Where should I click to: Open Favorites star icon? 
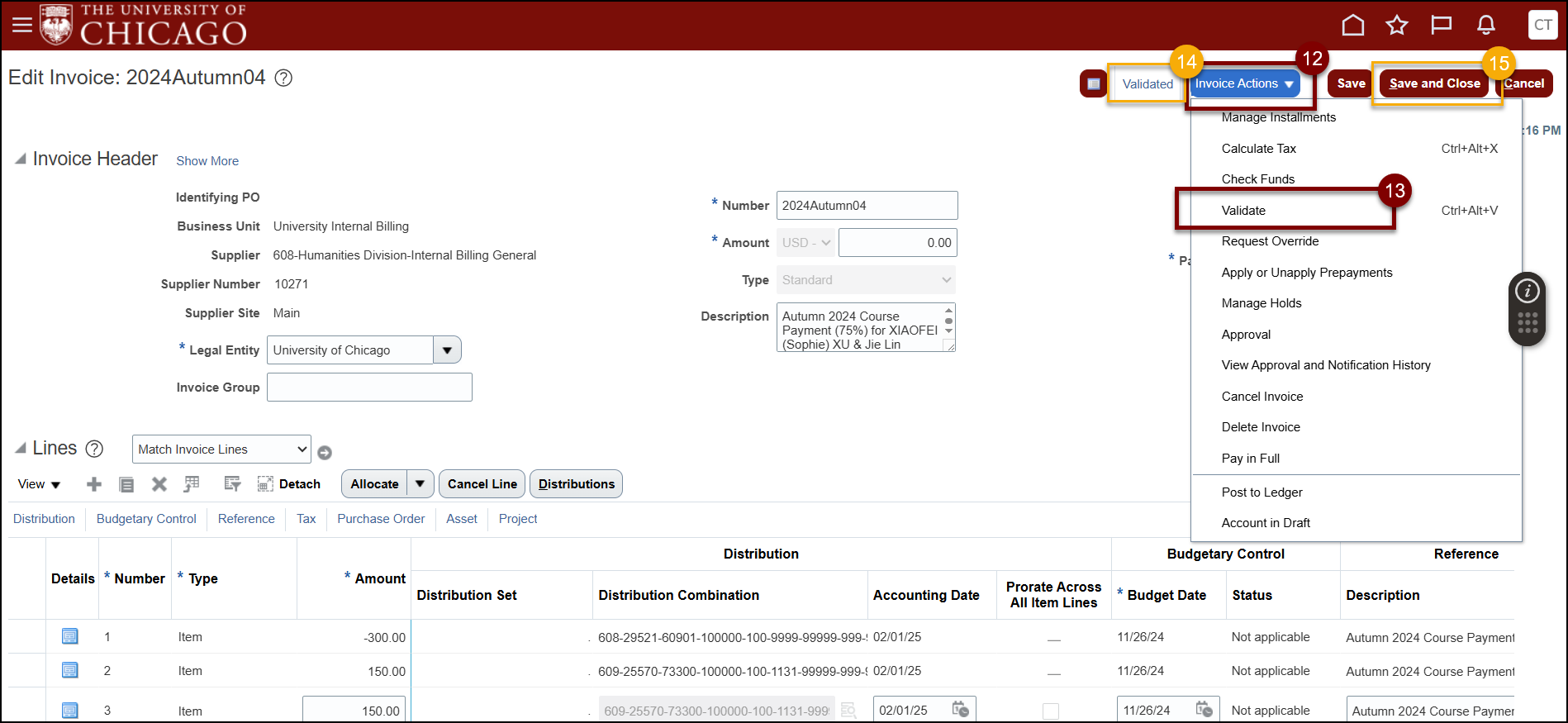[1397, 26]
